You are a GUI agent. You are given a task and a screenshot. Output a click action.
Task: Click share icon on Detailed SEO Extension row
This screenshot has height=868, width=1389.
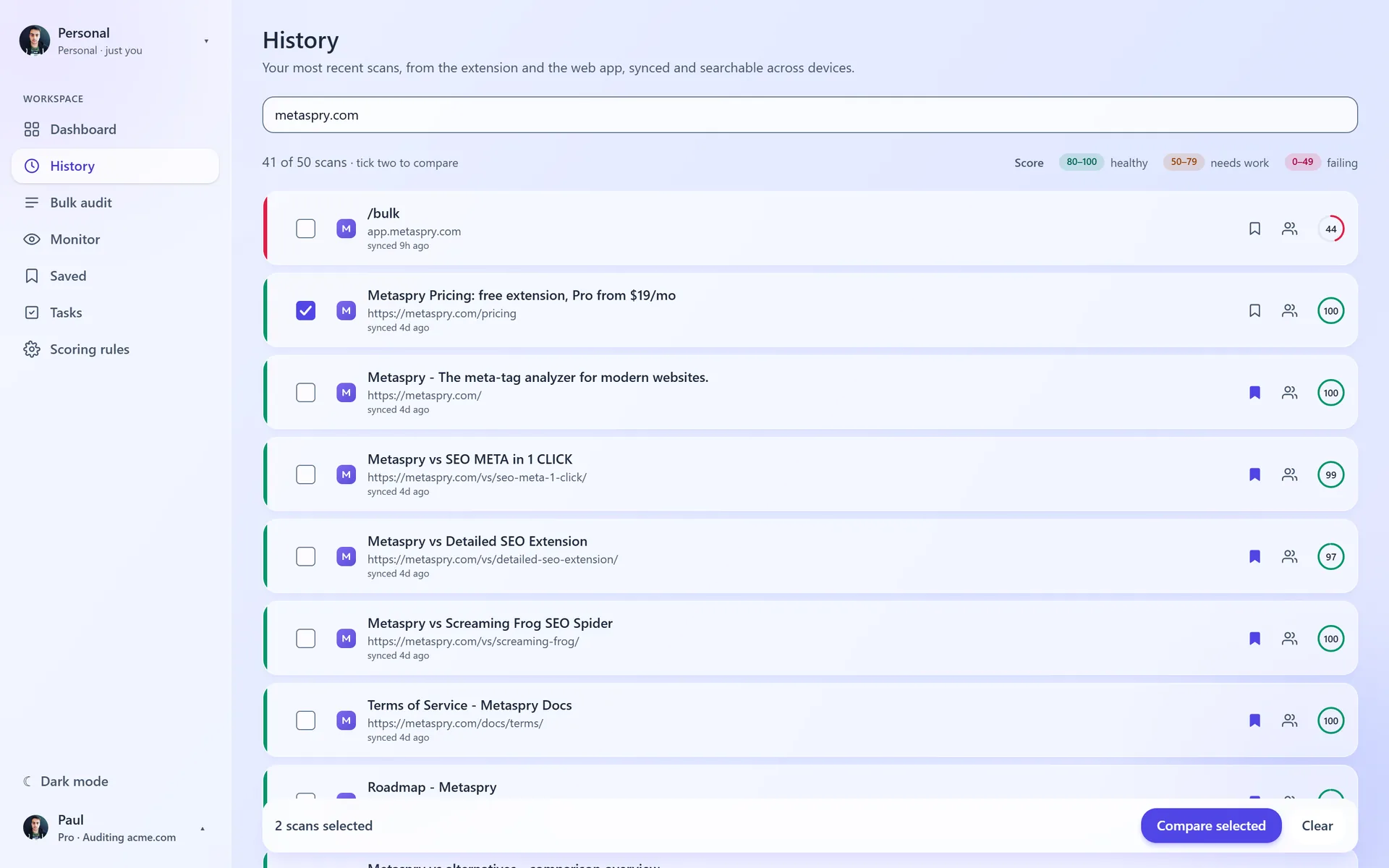point(1289,556)
